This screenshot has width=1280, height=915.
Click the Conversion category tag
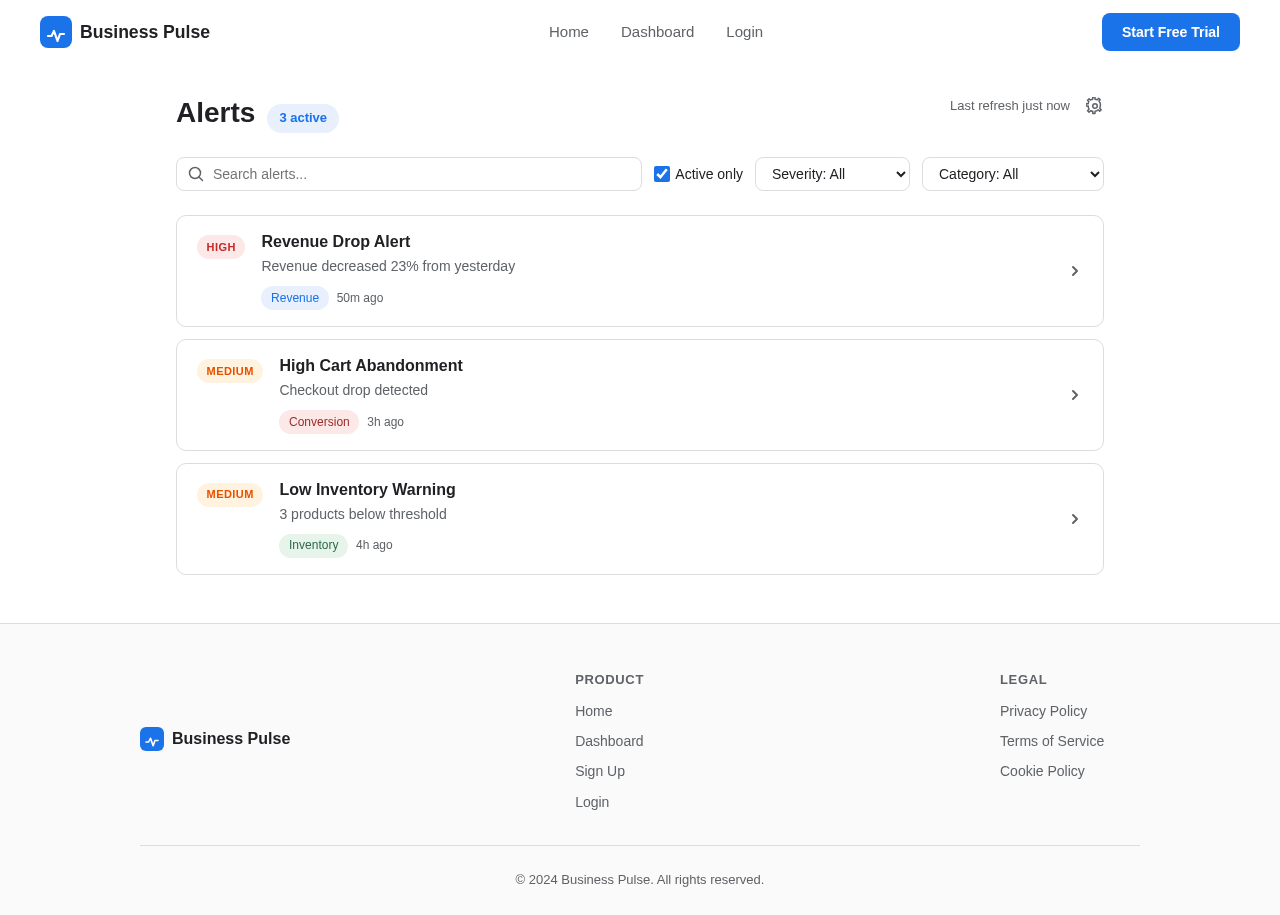tap(319, 422)
